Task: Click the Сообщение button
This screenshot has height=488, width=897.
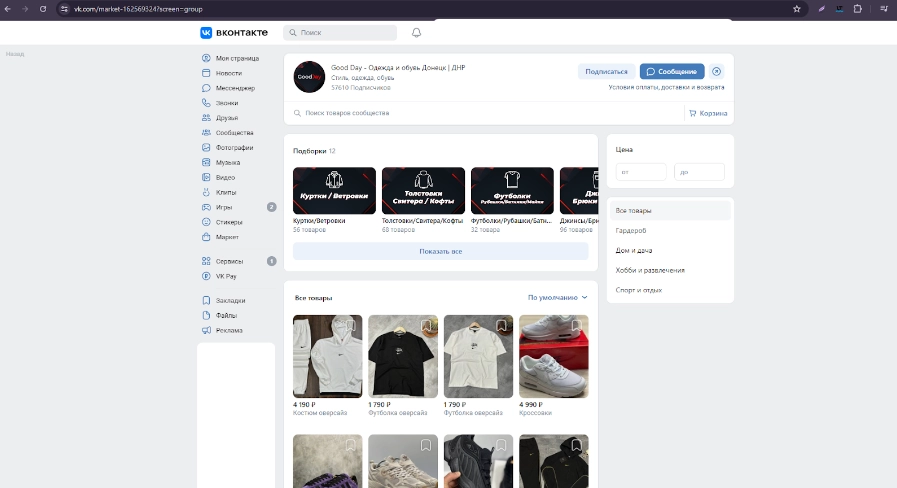Action: pyautogui.click(x=672, y=72)
